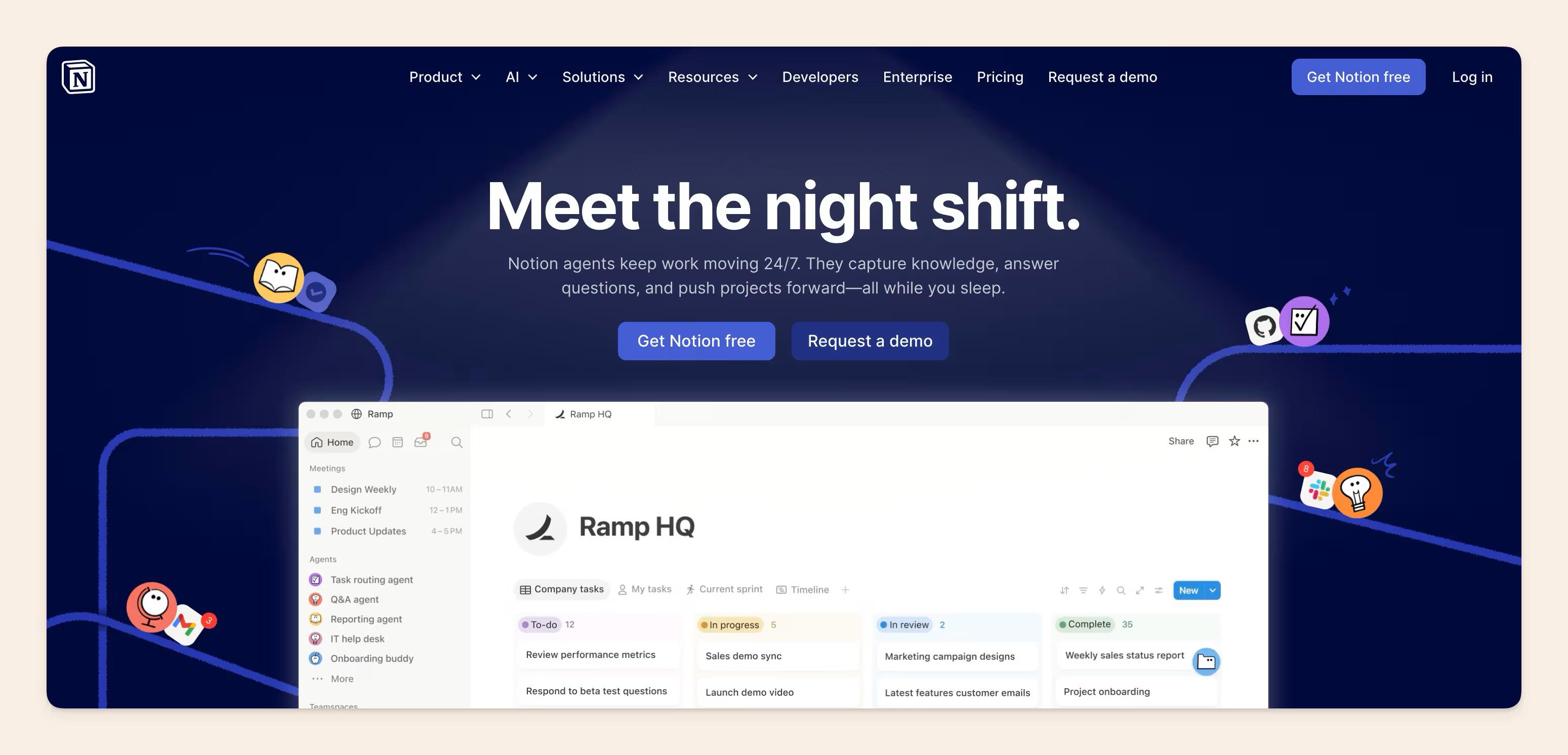The image size is (1568, 755).
Task: Click the database search icon
Action: (1121, 590)
